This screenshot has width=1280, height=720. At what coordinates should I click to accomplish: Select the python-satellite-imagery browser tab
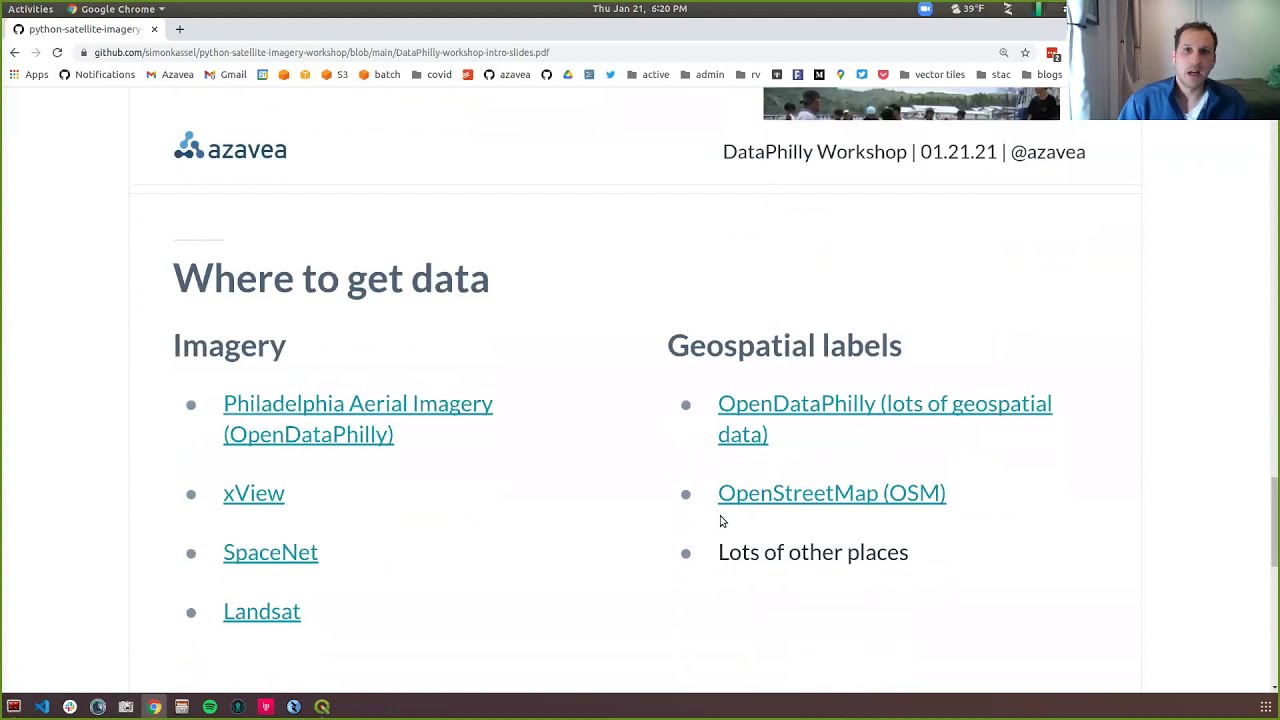coord(84,29)
